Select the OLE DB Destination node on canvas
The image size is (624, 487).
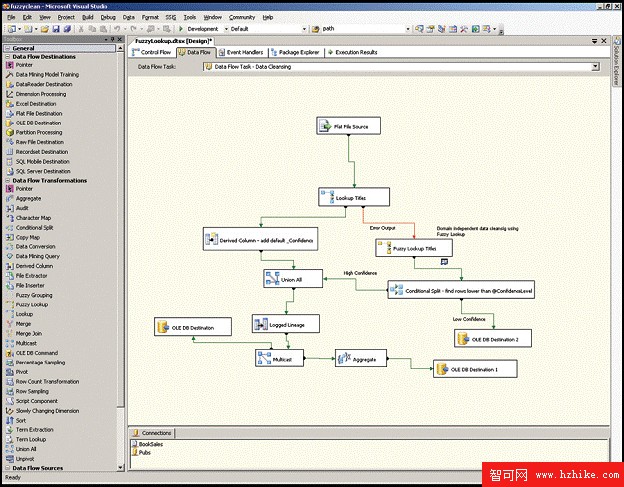[193, 327]
